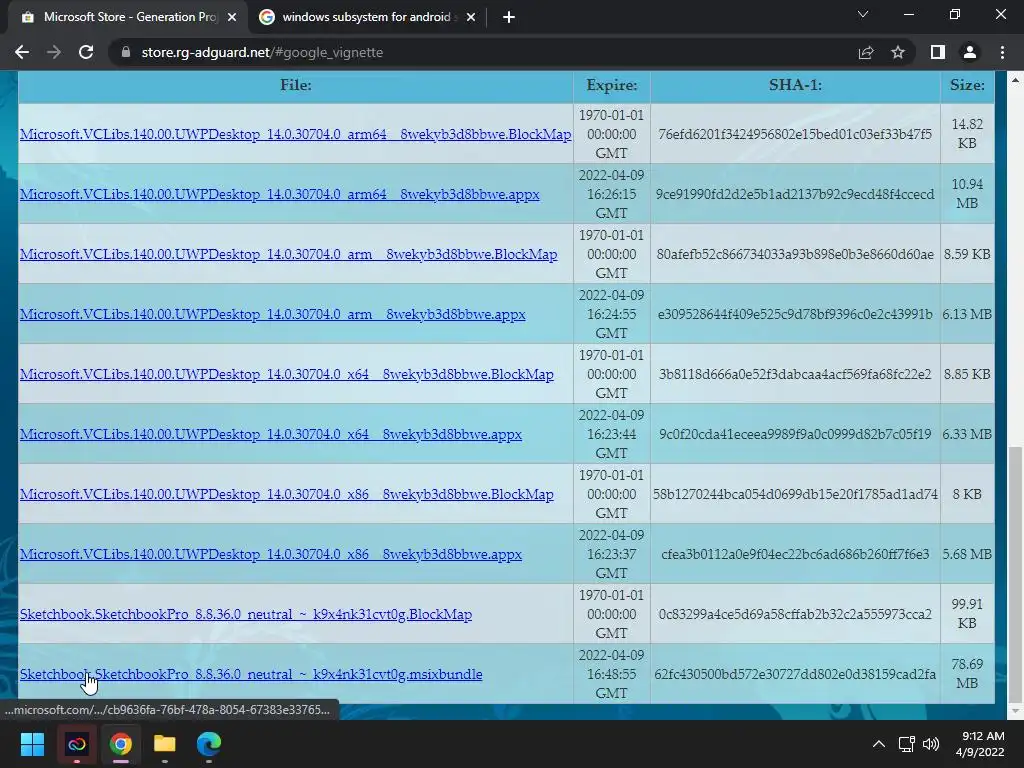
Task: Switch to the Microsoft Store - Generation Project tab
Action: click(x=129, y=17)
